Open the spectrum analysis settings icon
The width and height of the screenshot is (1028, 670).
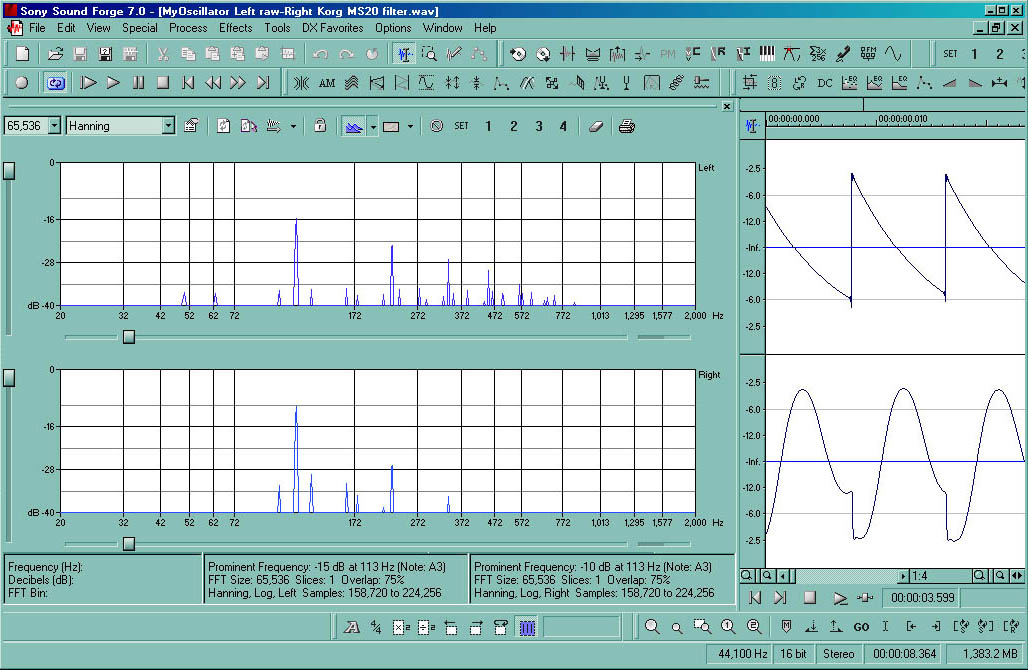[x=191, y=126]
